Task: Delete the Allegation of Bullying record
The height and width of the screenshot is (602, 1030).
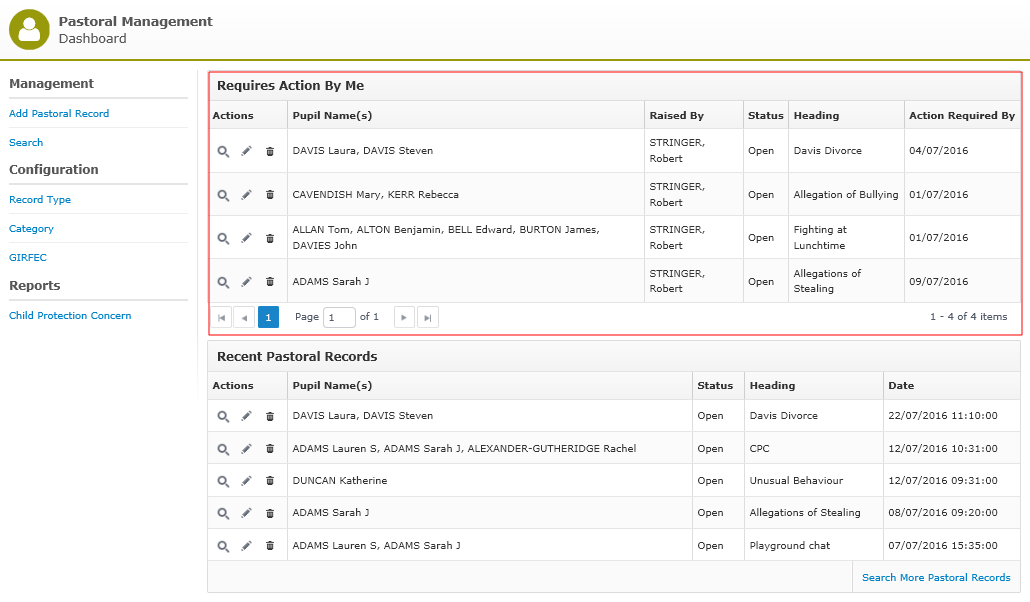Action: [x=270, y=195]
